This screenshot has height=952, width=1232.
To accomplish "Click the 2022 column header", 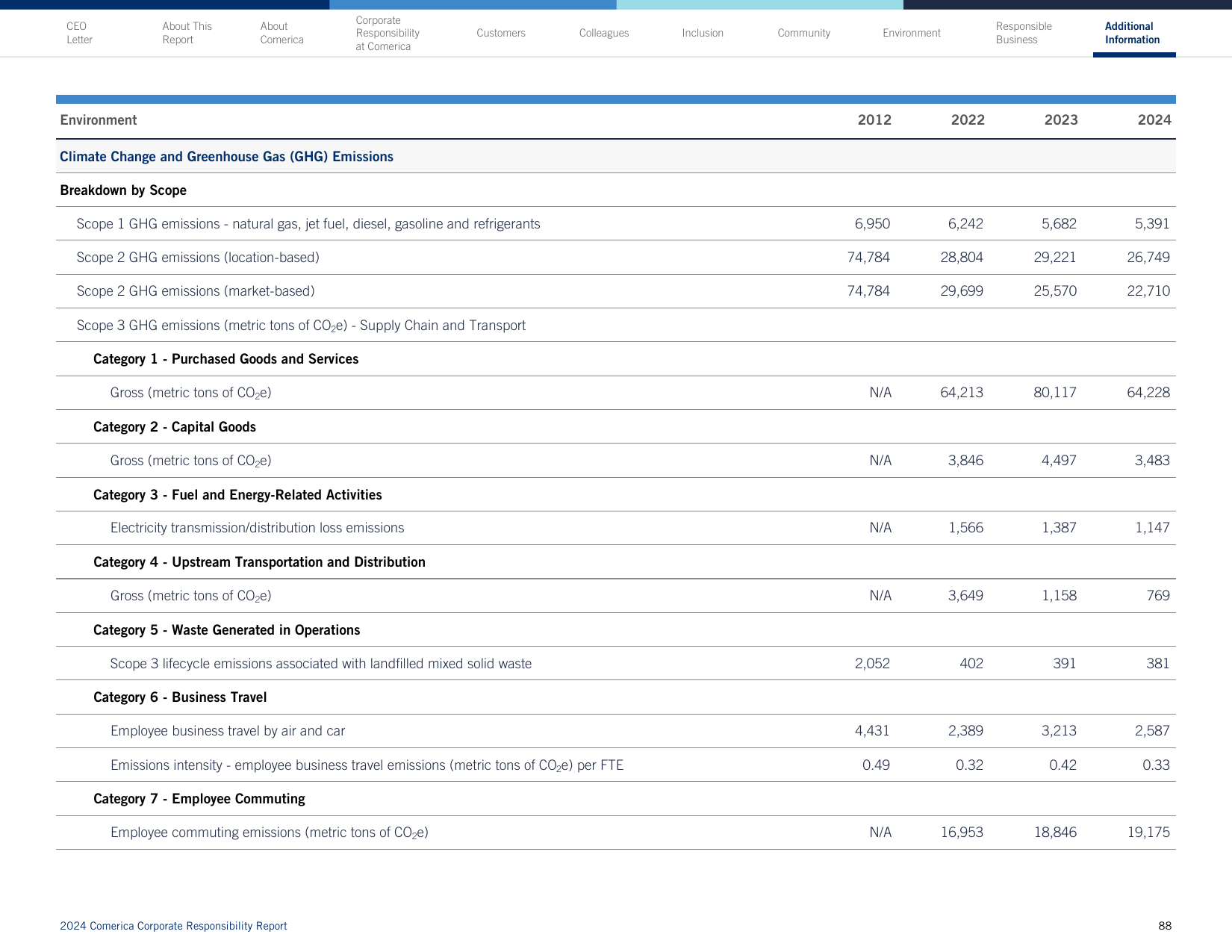I will click(968, 120).
